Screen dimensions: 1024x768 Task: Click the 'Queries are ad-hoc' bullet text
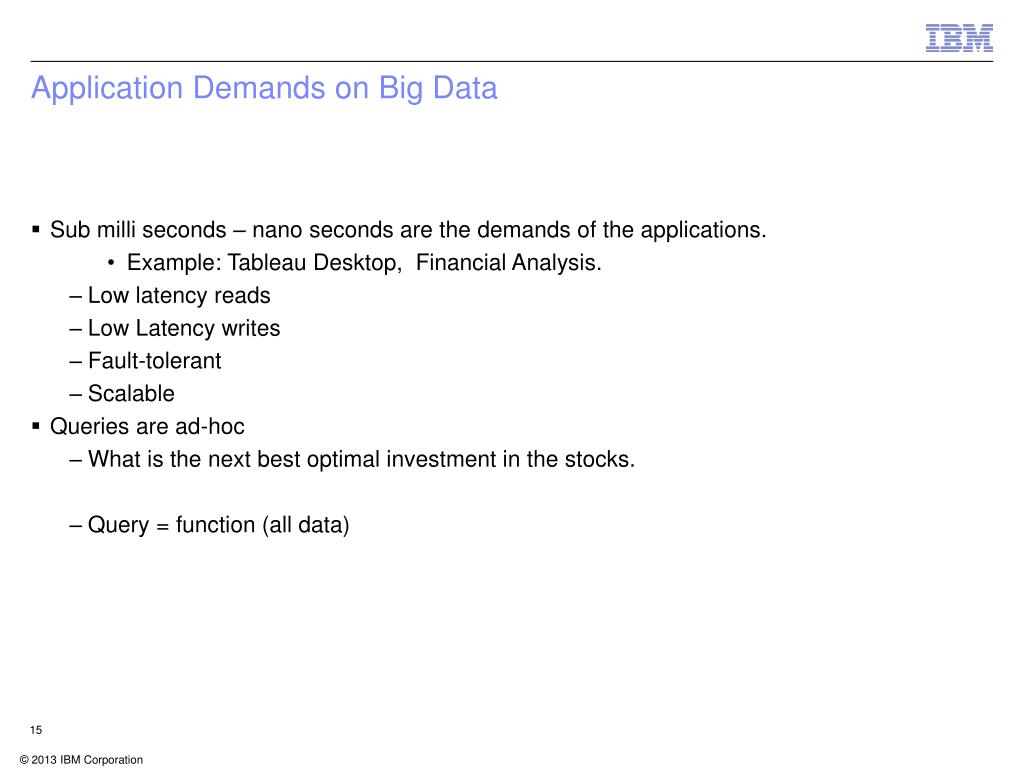tap(147, 427)
